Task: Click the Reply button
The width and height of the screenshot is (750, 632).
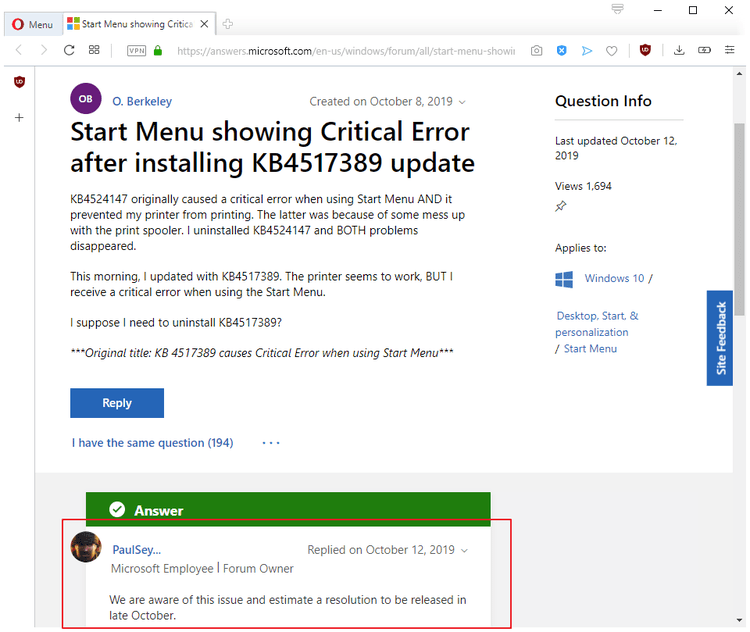Action: point(117,403)
